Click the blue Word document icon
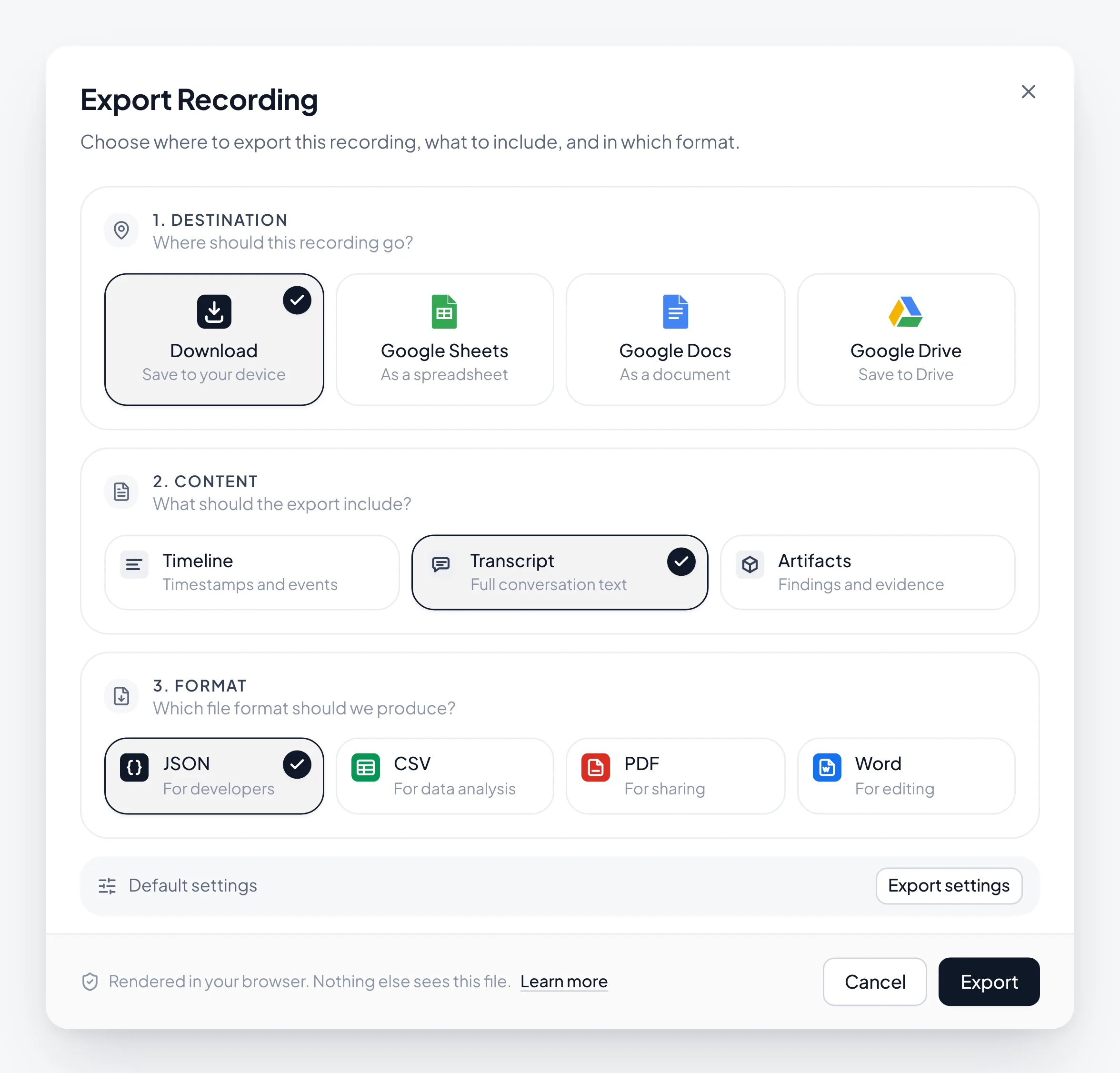This screenshot has width=1120, height=1073. (826, 767)
